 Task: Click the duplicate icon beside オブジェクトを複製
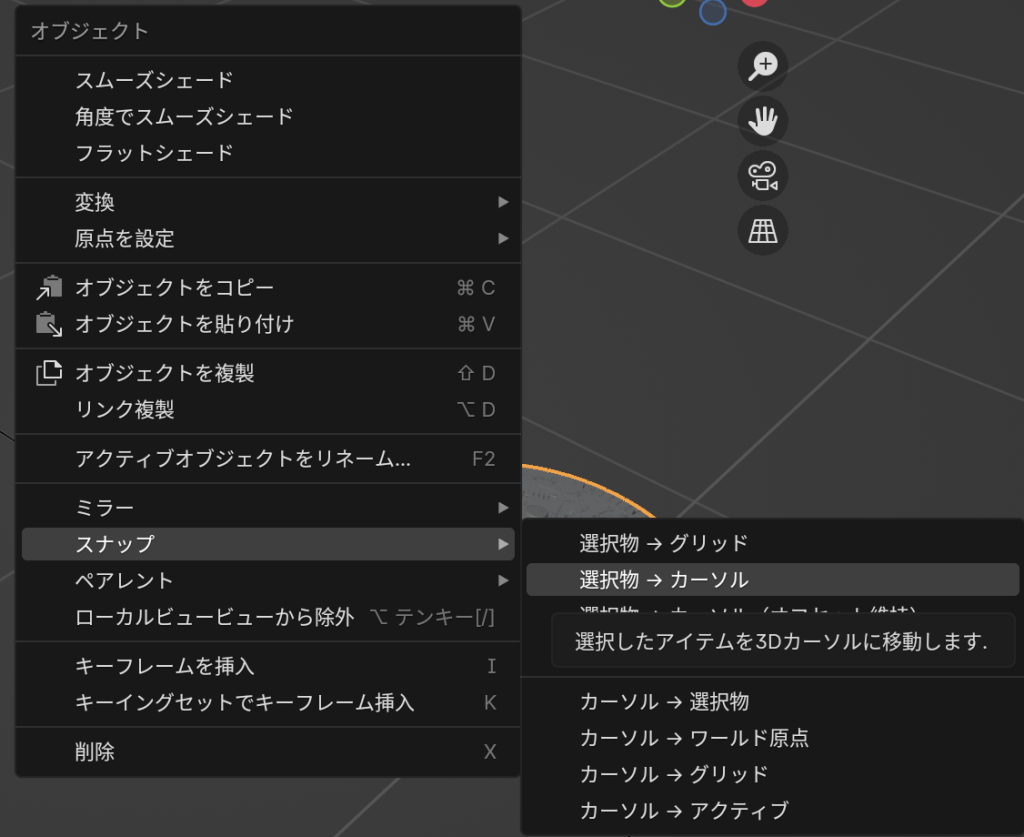click(48, 373)
